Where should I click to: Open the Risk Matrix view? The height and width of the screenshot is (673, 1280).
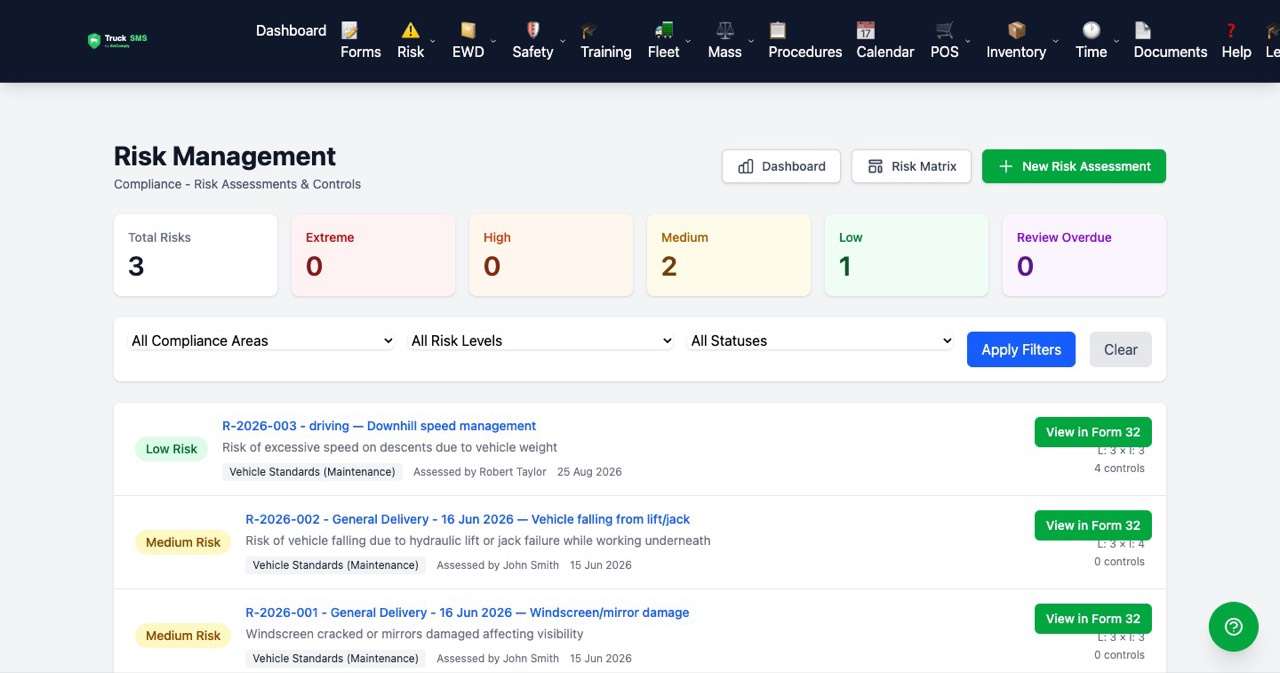(912, 166)
